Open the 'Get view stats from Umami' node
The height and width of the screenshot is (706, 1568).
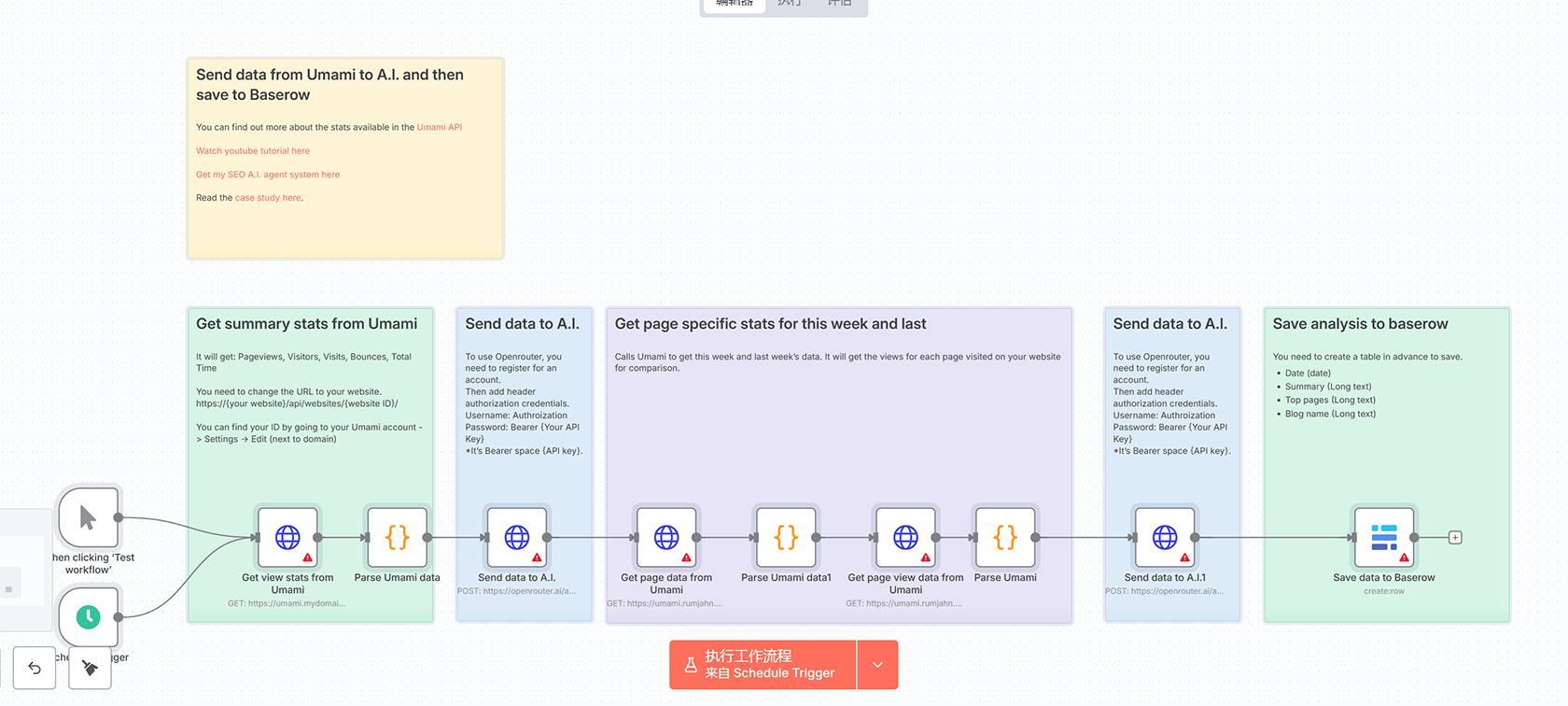point(287,537)
